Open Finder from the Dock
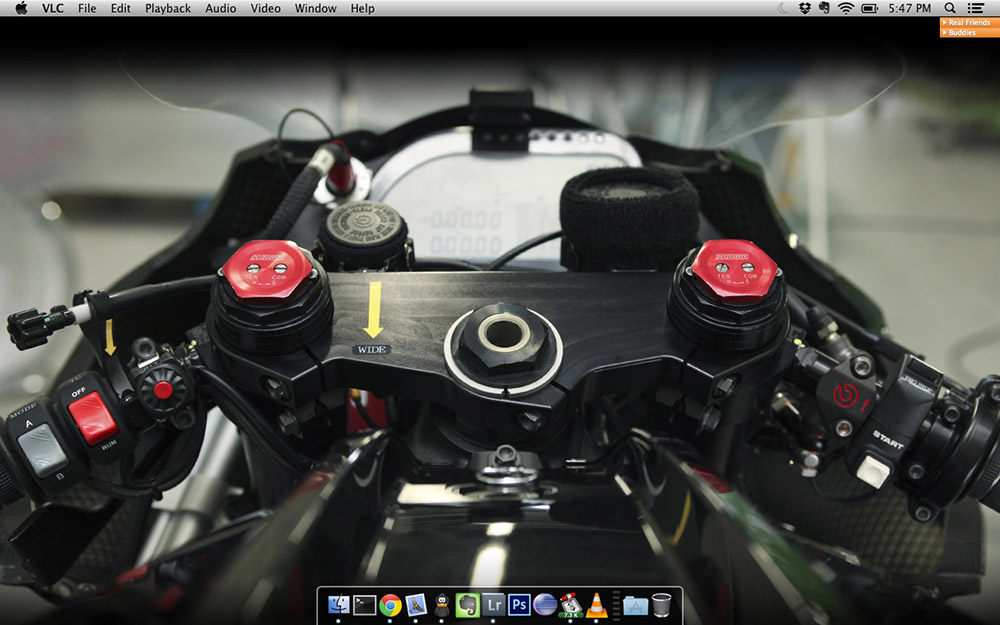Screen dimensions: 1000x625 tap(338, 604)
